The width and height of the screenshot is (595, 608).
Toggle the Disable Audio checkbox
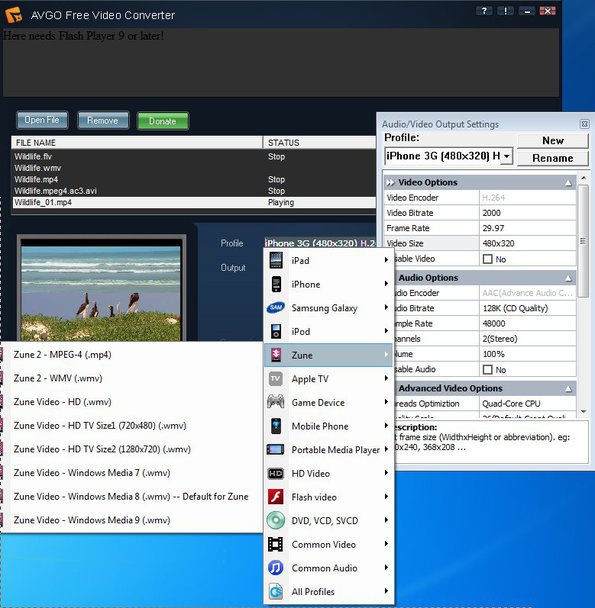click(488, 370)
